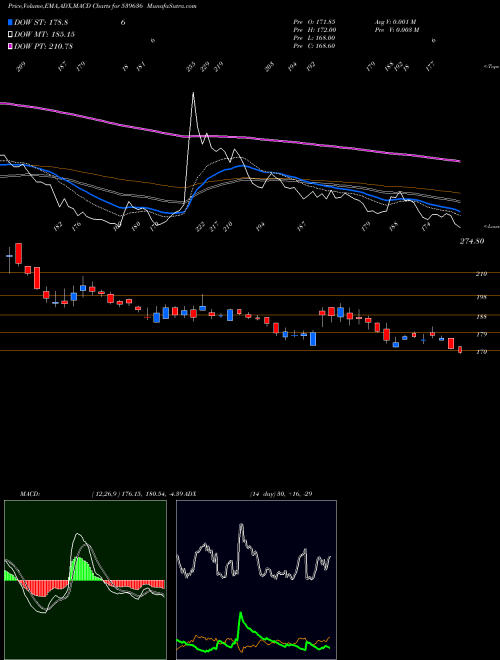Click the ADX '(14 day) 30, +16, -29' readout
Image resolution: width=500 pixels, height=660 pixels.
281,494
